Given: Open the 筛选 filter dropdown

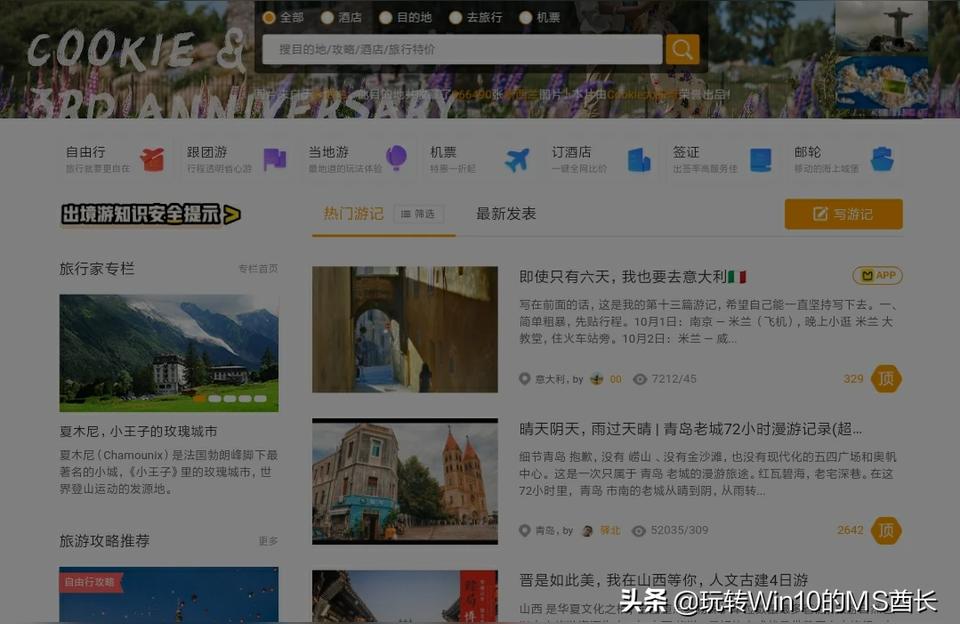Looking at the screenshot, I should coord(419,214).
